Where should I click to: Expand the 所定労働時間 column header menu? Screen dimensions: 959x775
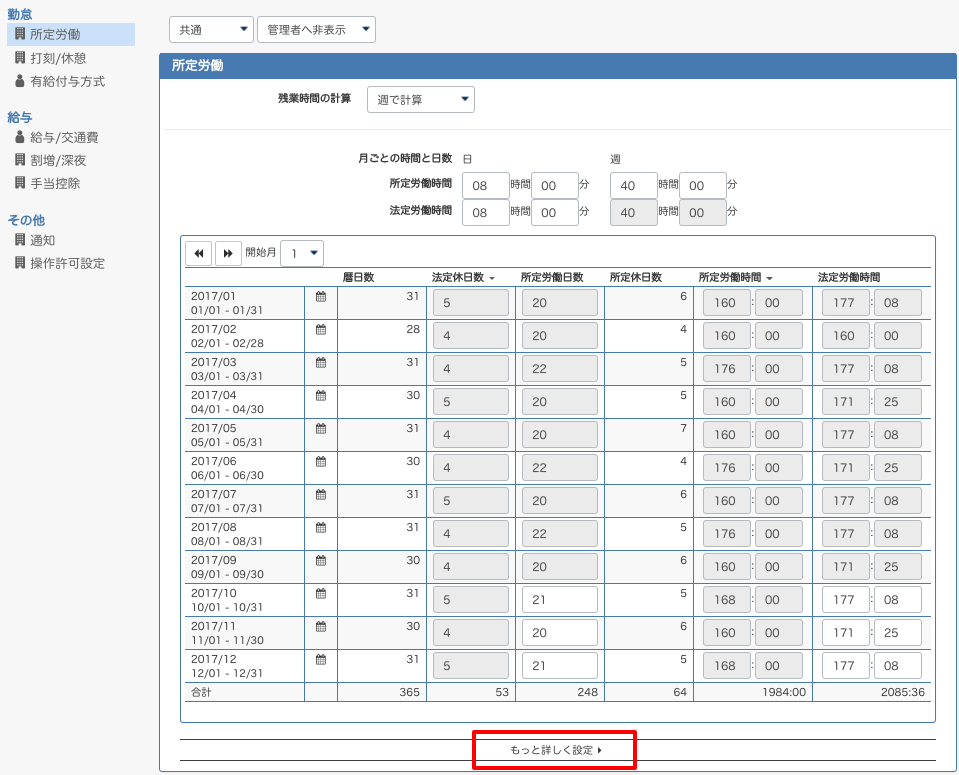[769, 278]
